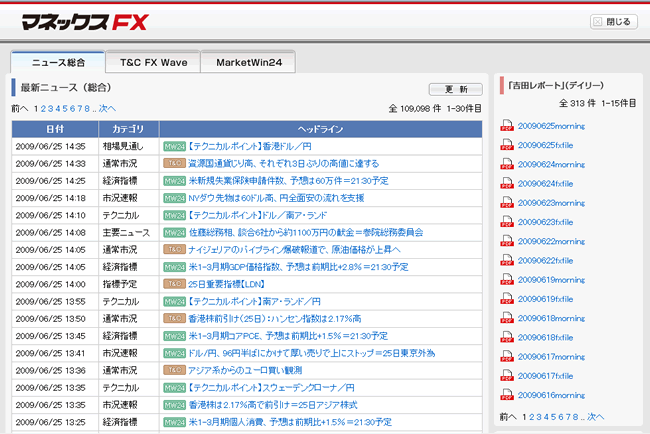This screenshot has width=650, height=434.
Task: Open headline 佐藤総務相 献金 article
Action: click(x=306, y=233)
